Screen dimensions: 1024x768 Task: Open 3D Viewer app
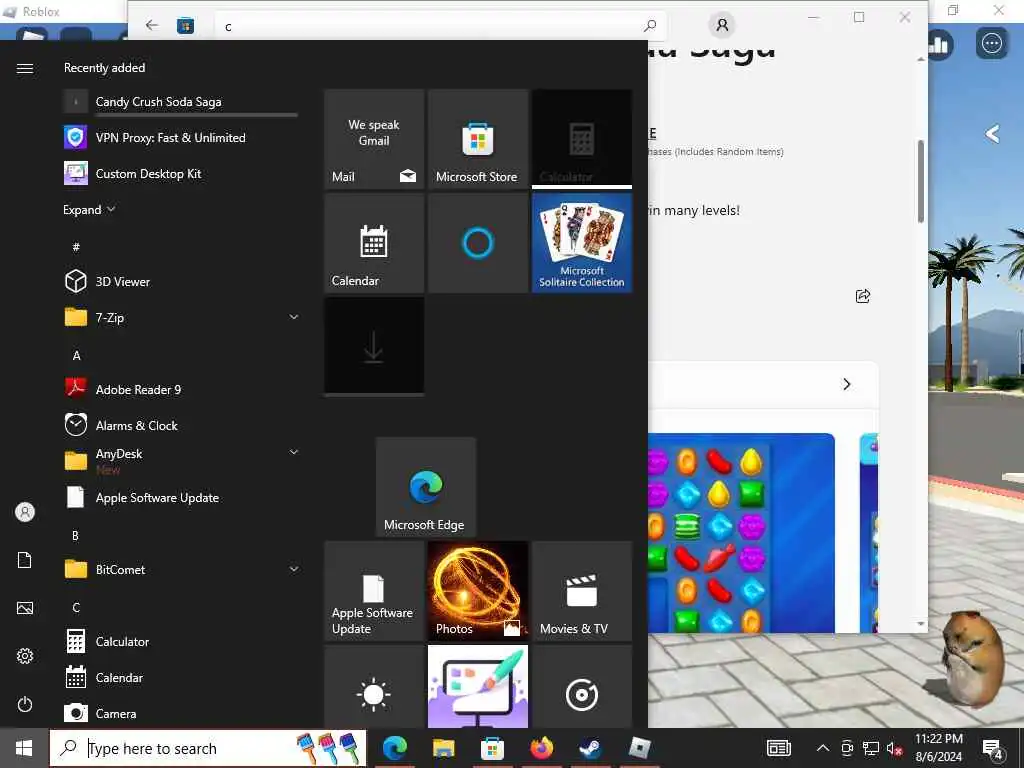(x=181, y=281)
